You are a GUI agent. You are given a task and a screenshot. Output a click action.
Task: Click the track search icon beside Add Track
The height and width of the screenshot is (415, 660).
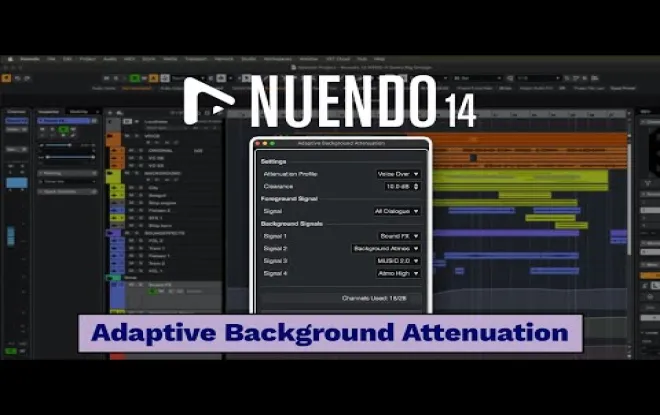tap(120, 113)
